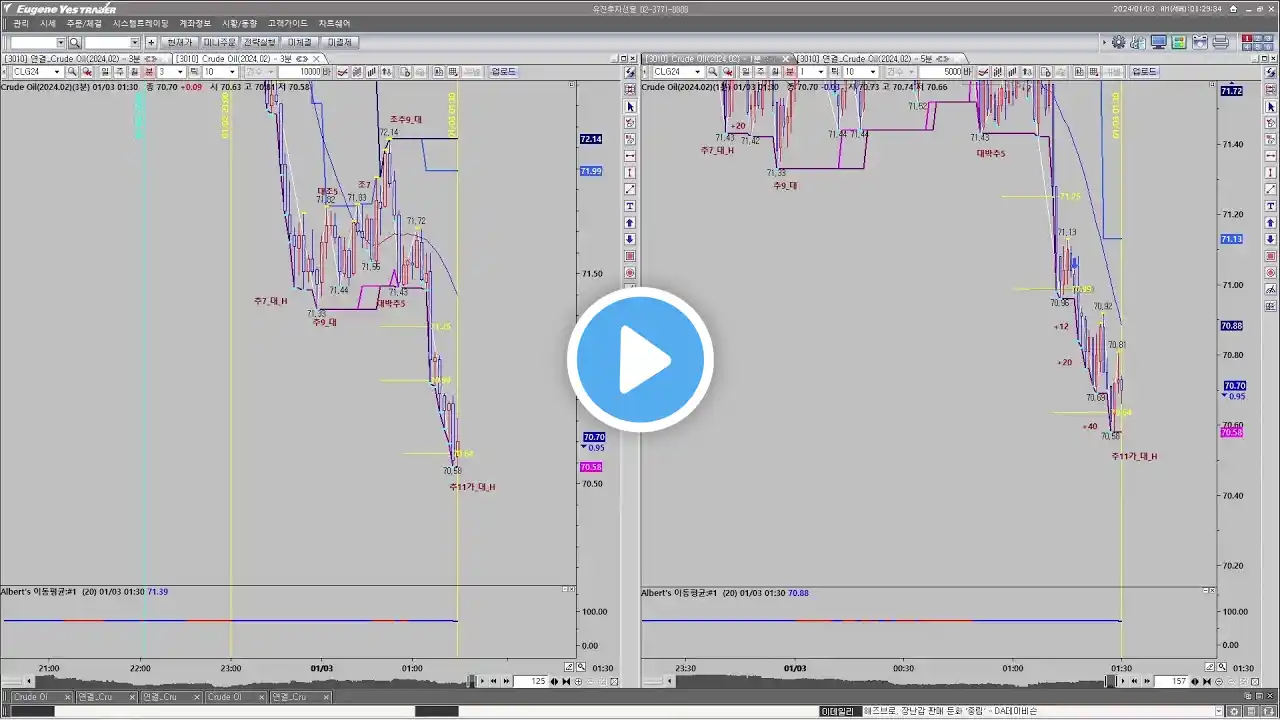This screenshot has height=720, width=1280.
Task: Open the 계좌정보 menu
Action: tap(195, 23)
